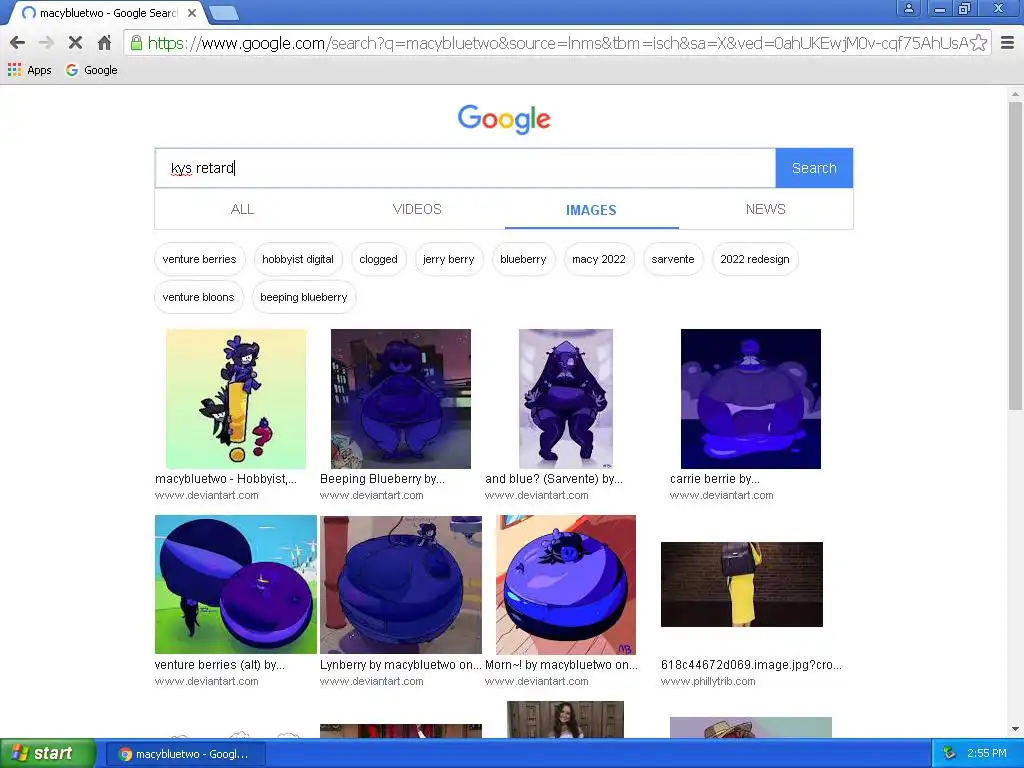1024x768 pixels.
Task: Open a new tab button
Action: pyautogui.click(x=224, y=12)
